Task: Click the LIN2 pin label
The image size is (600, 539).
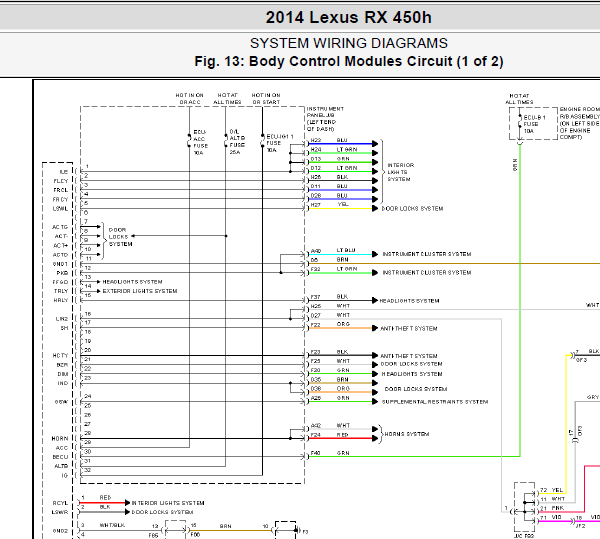Action: point(62,319)
